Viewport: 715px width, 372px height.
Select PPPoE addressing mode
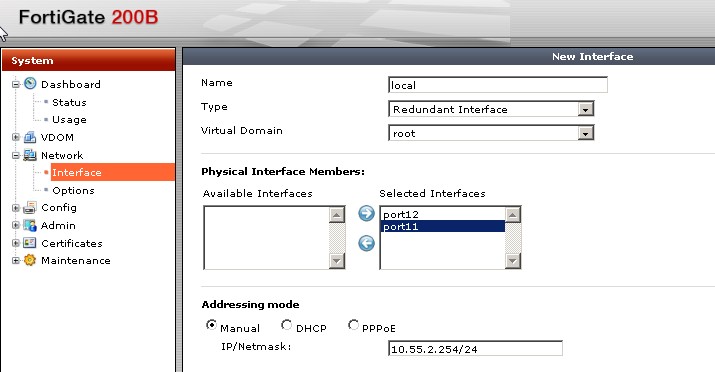[353, 325]
